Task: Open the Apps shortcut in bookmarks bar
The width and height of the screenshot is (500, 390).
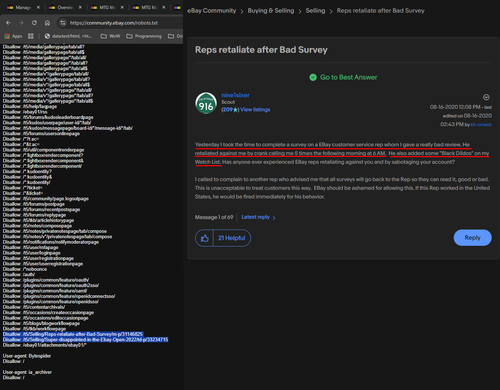Action: tap(13, 36)
